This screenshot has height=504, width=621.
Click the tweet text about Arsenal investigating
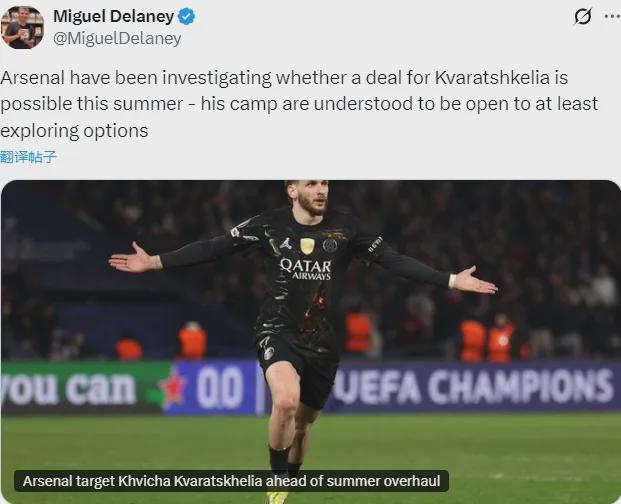pyautogui.click(x=299, y=104)
